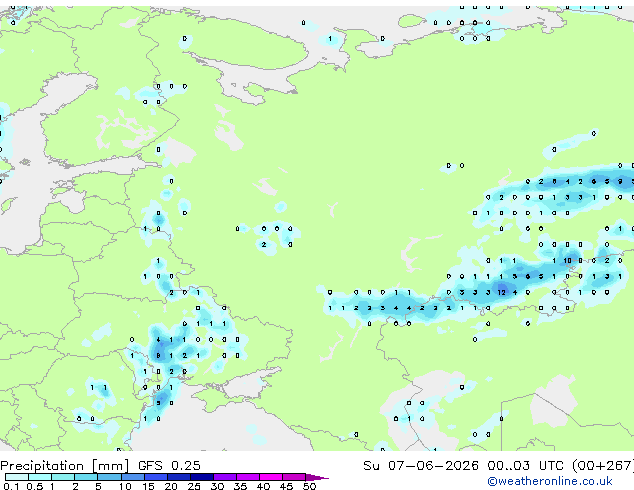Click the '12' precipitation value on the map

pyautogui.click(x=501, y=292)
